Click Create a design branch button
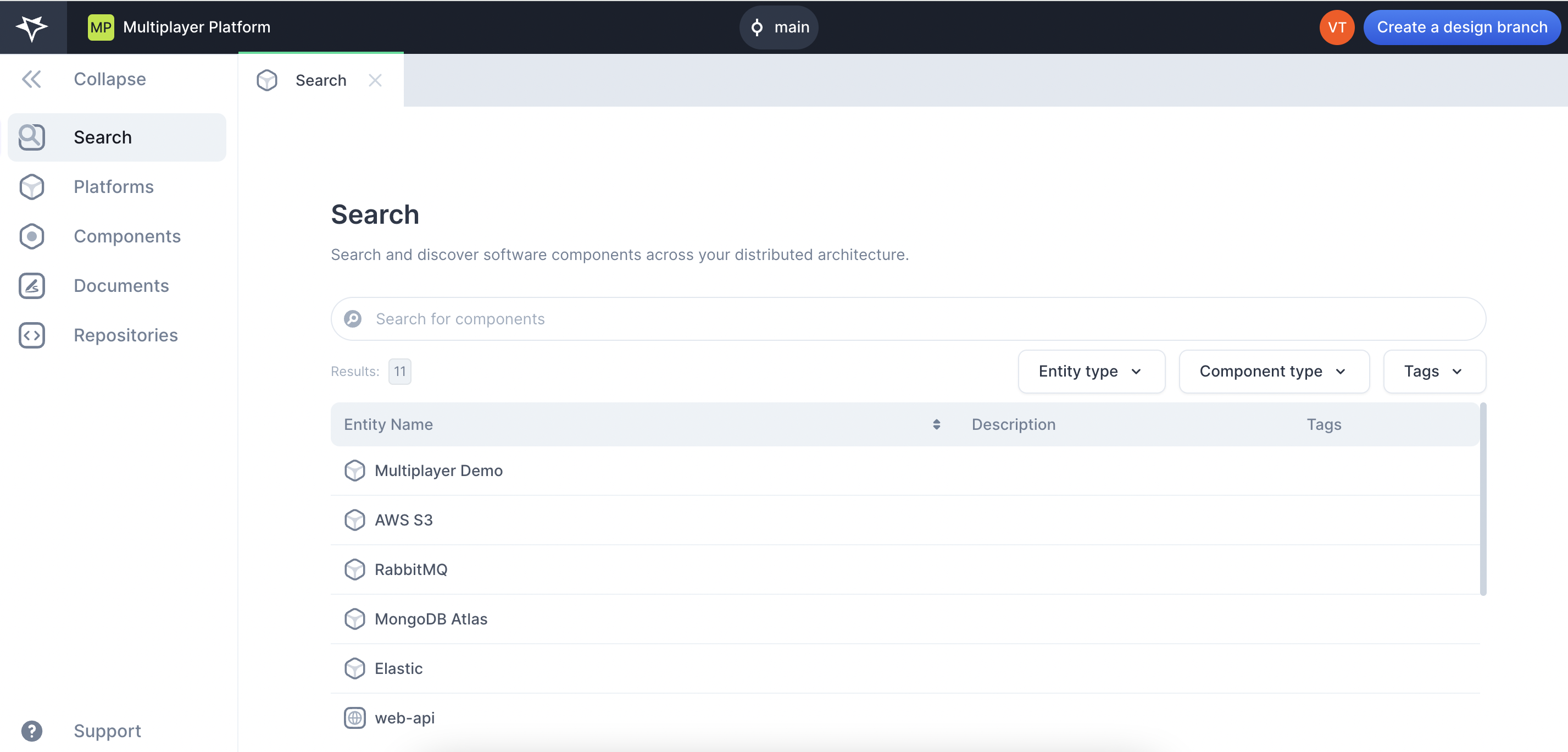Screen dimensions: 1568x752 [1461, 27]
